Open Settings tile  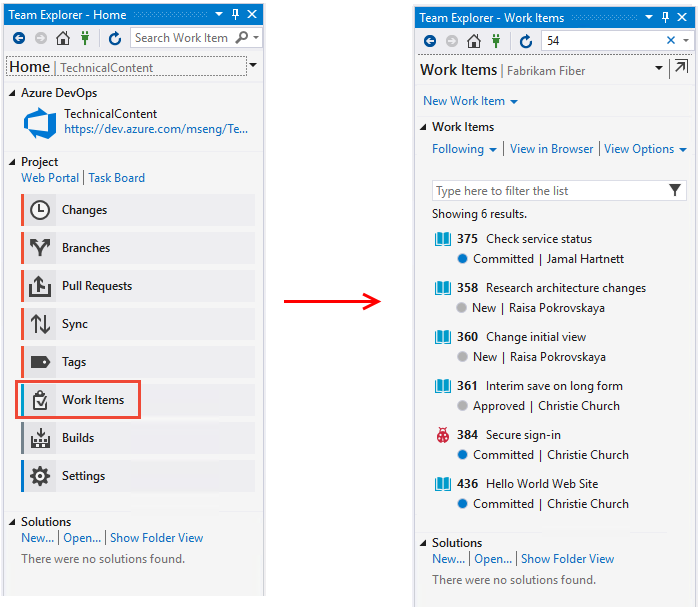click(138, 476)
